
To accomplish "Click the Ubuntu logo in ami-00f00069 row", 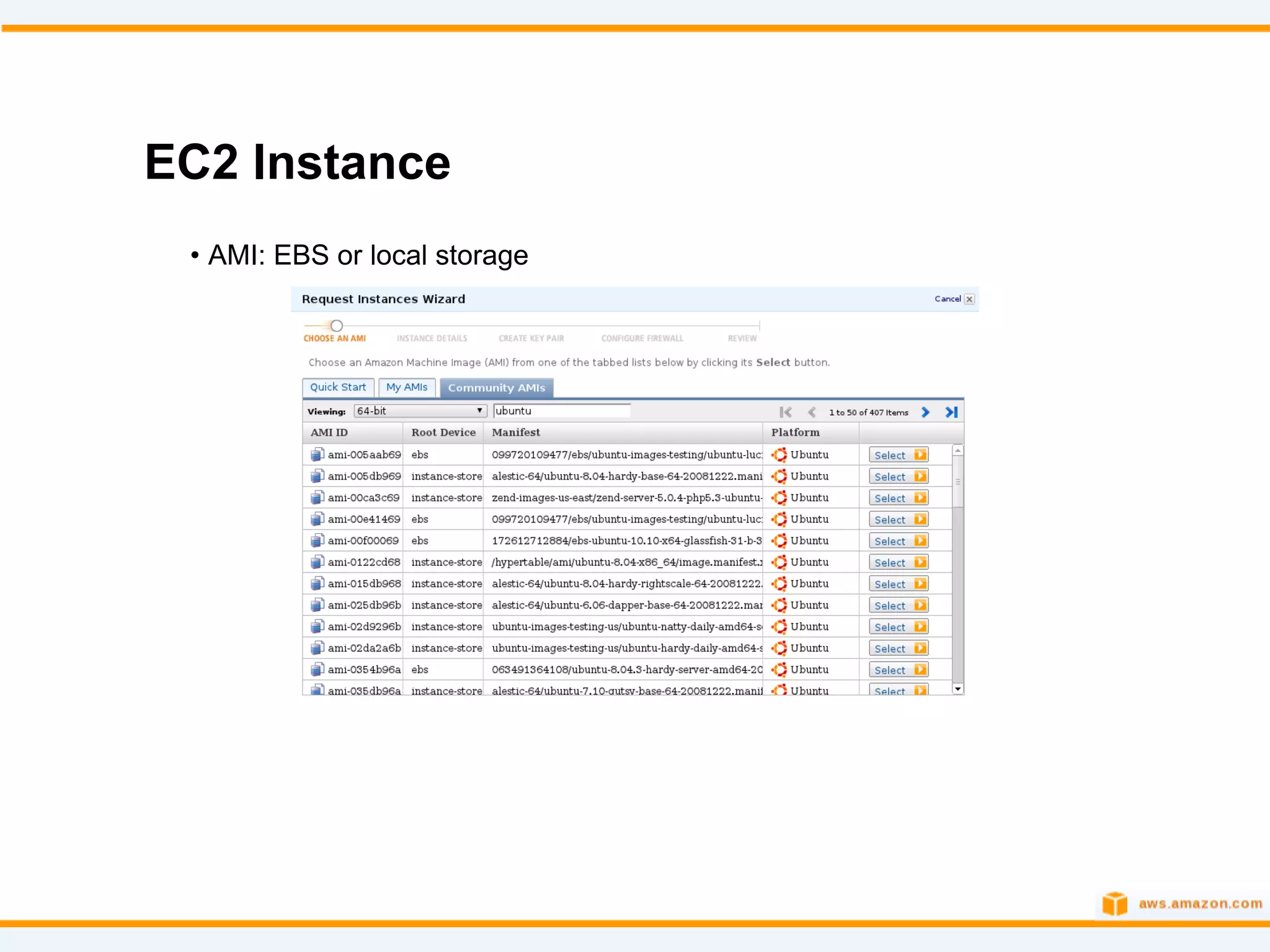I will pos(779,540).
